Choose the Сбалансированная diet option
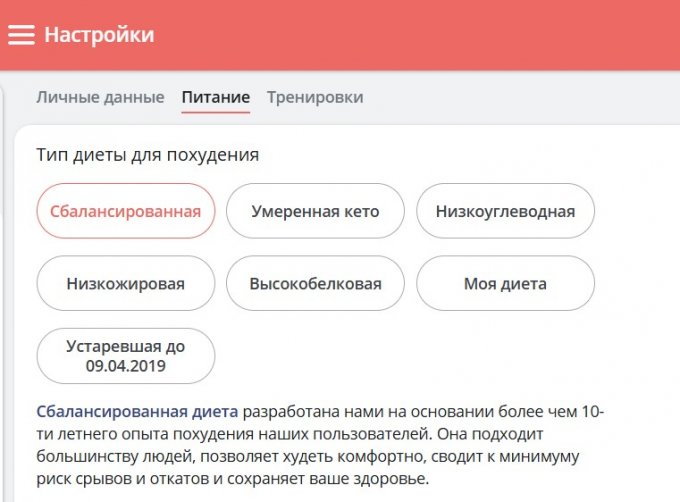The height and width of the screenshot is (502, 680). click(x=126, y=211)
